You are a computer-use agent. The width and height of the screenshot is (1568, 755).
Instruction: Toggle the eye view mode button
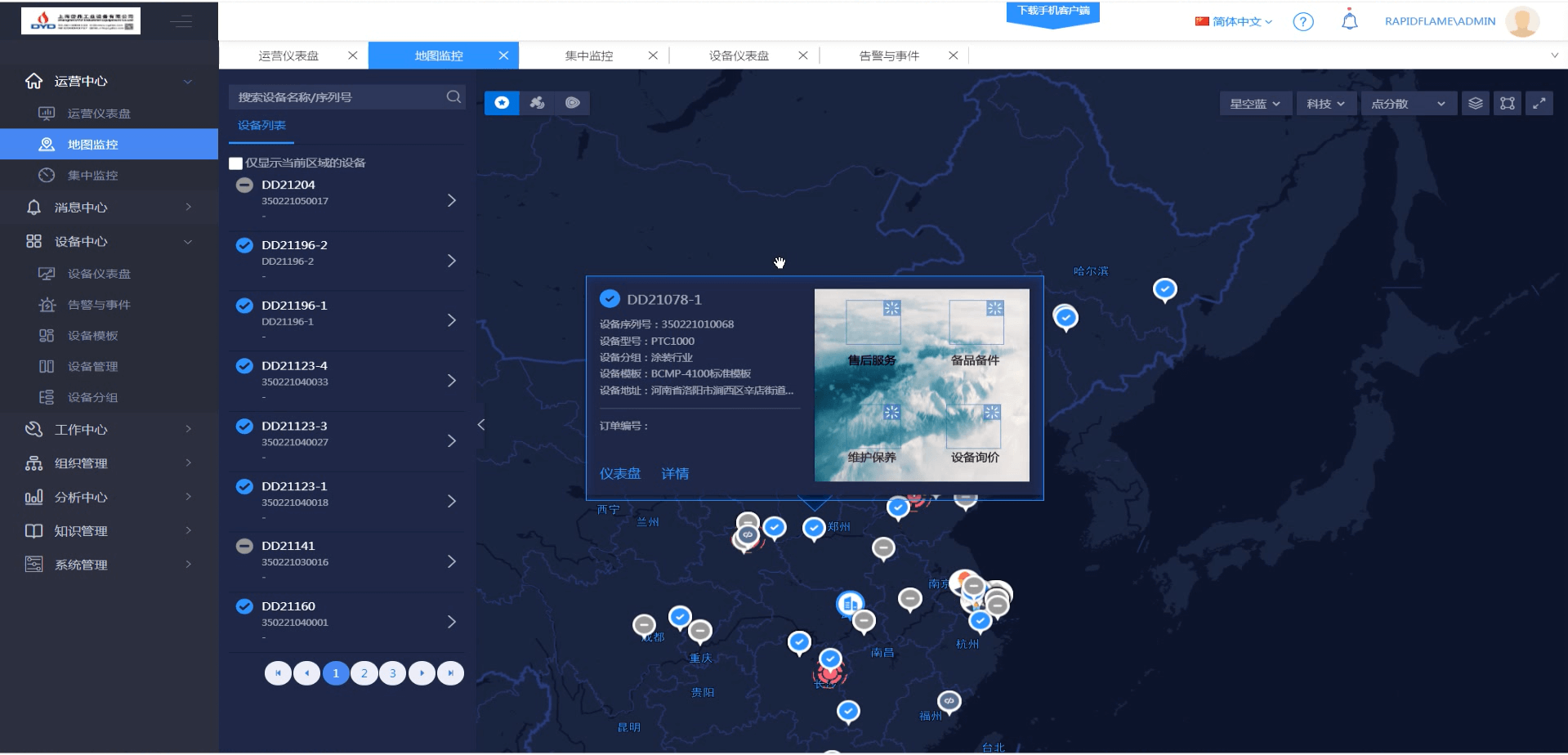572,103
